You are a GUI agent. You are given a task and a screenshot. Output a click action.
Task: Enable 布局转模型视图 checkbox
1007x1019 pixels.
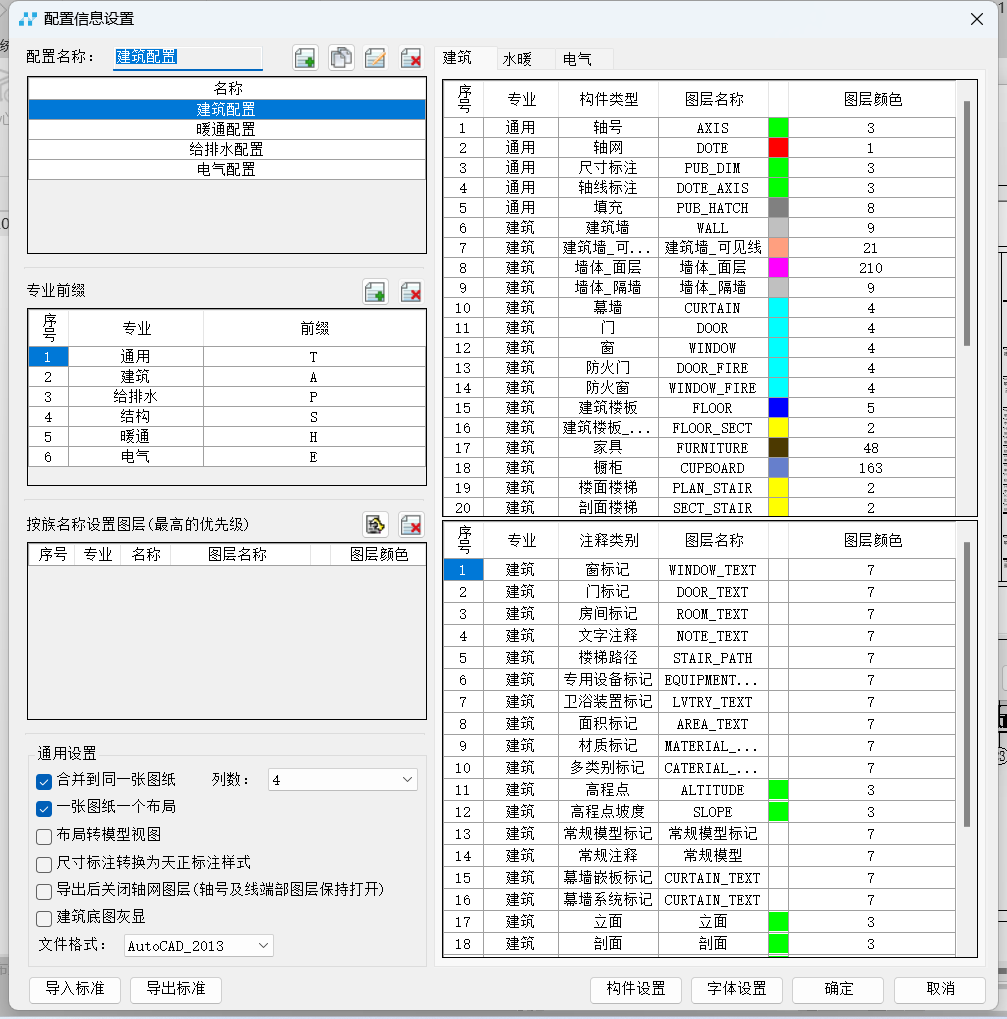point(44,835)
